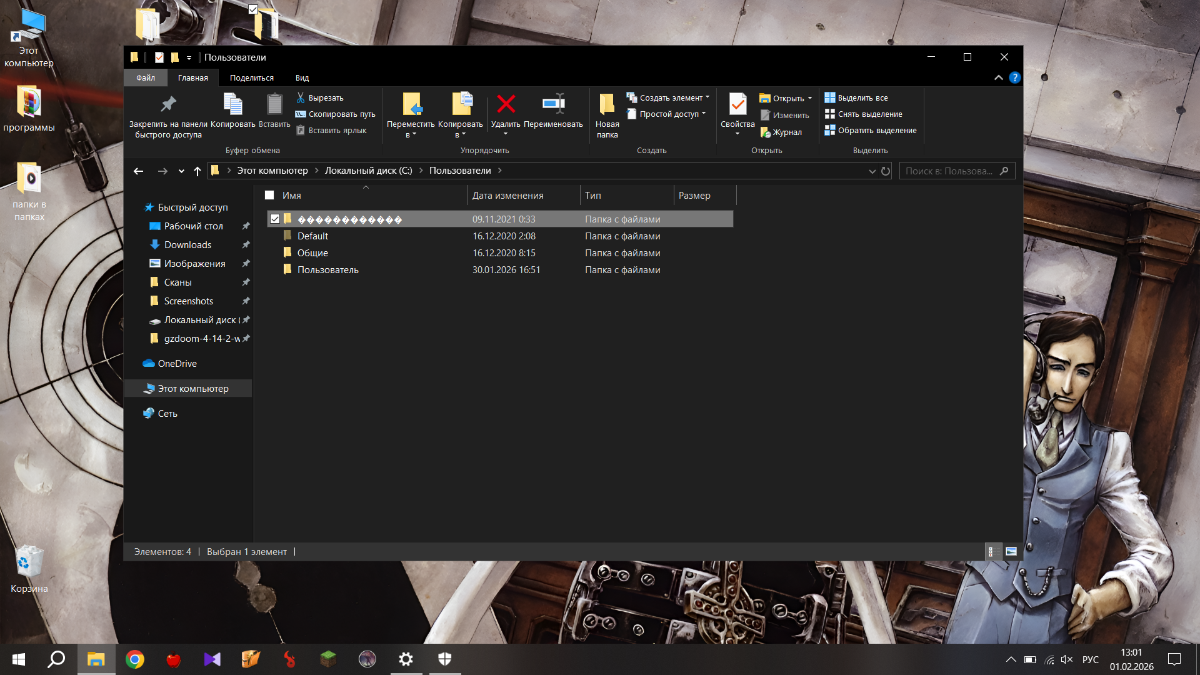The image size is (1200, 675).
Task: Toggle the select-all checkbox in header
Action: 269,195
